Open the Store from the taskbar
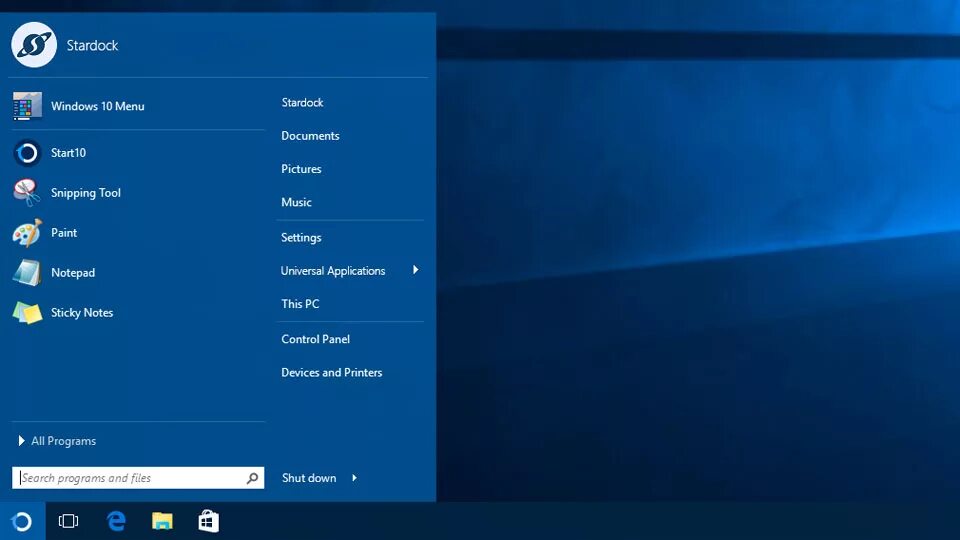The image size is (960, 540). 209,522
